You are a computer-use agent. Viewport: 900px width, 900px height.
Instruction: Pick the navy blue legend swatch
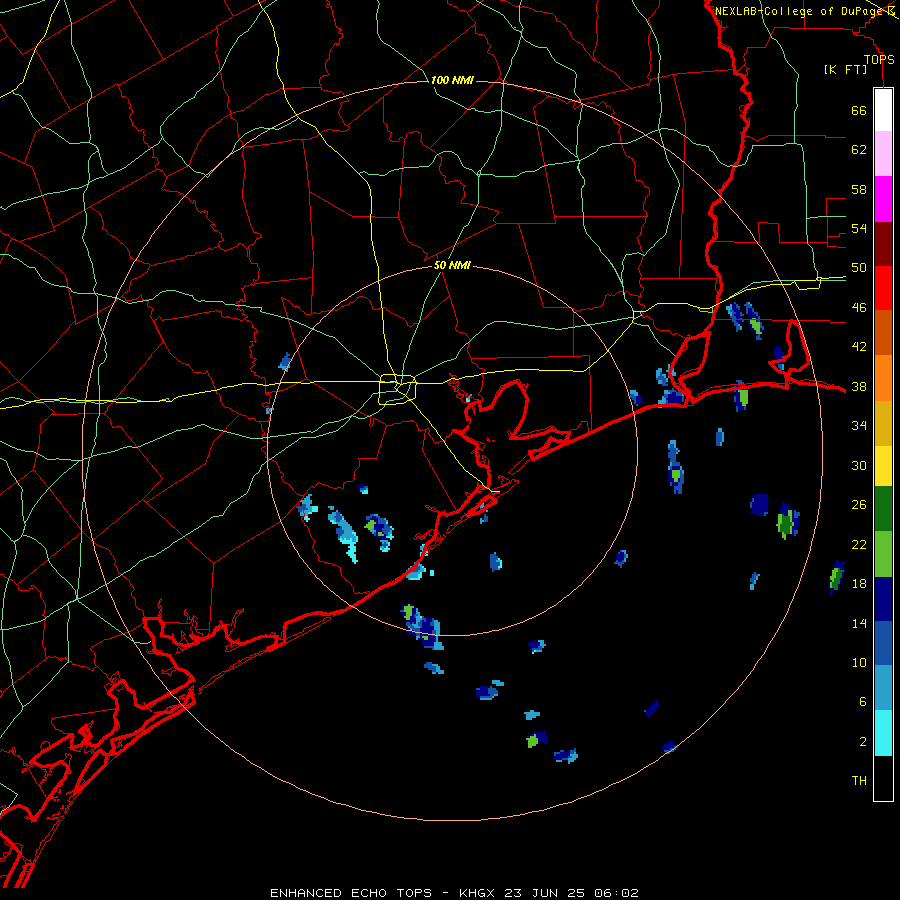tap(883, 599)
